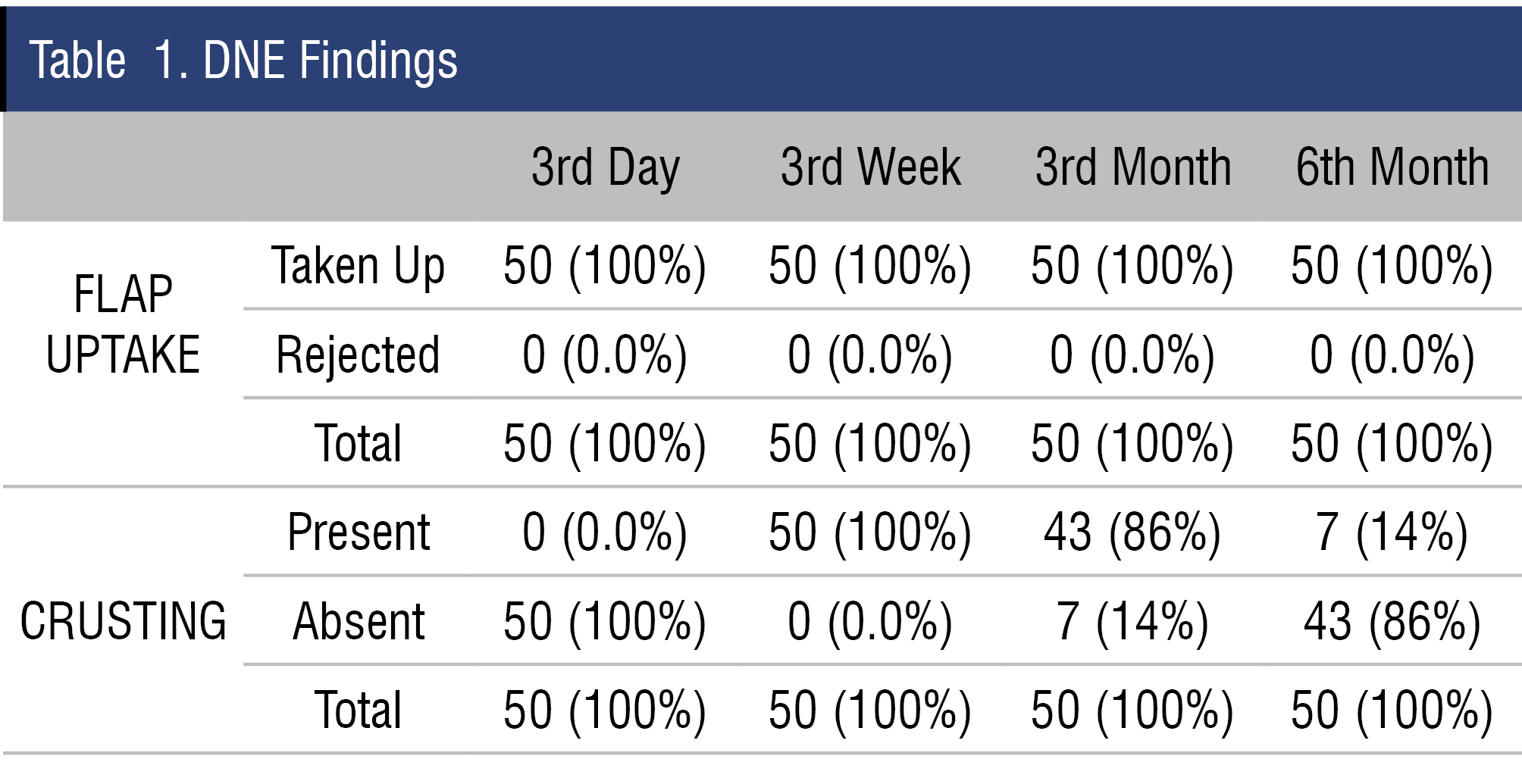Screen dimensions: 1522x784
Task: Select crusting Present value for 6th Month
Action: coord(1392,532)
